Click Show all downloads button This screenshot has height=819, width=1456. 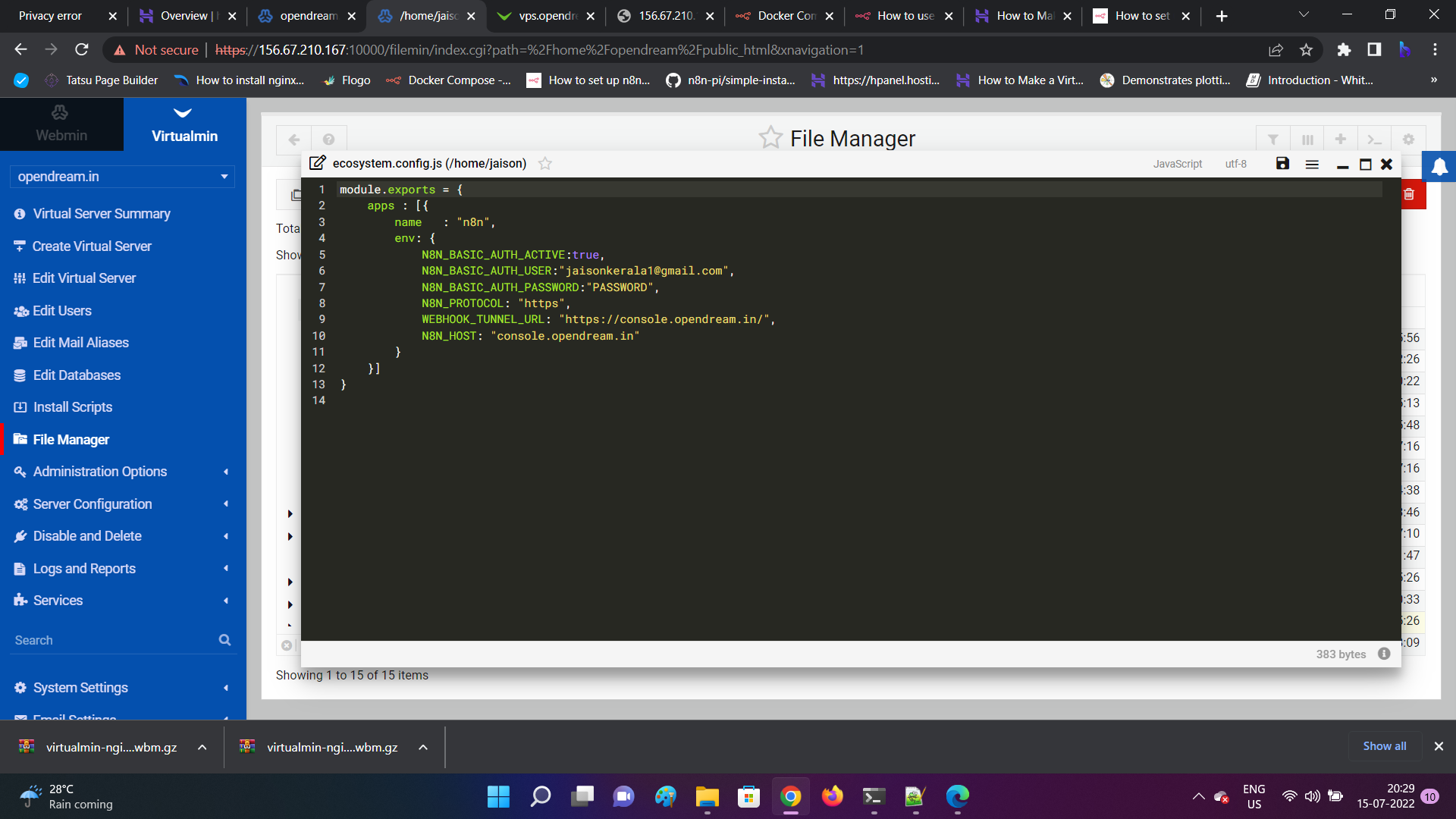point(1384,746)
